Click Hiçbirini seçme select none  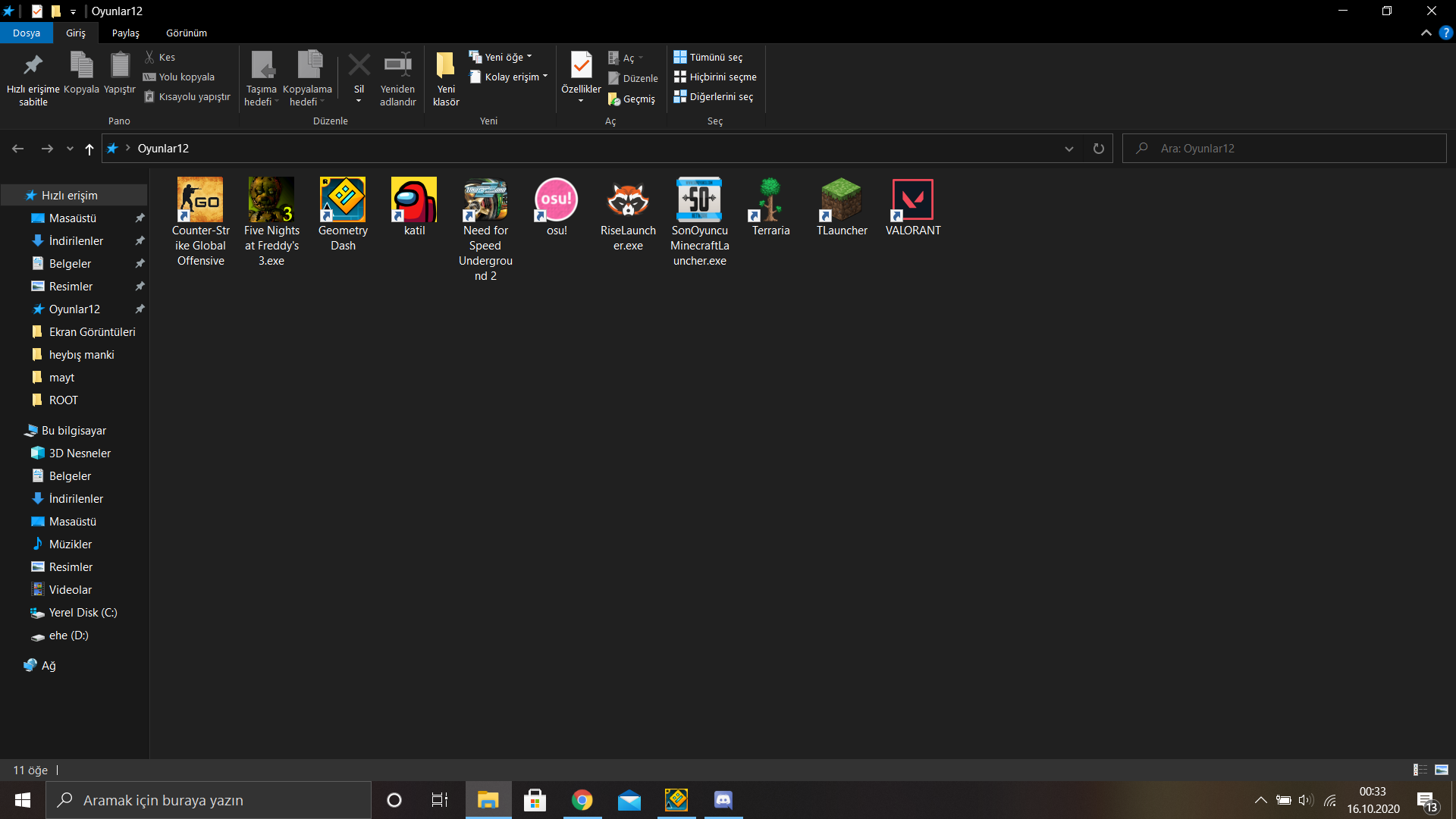(x=715, y=77)
